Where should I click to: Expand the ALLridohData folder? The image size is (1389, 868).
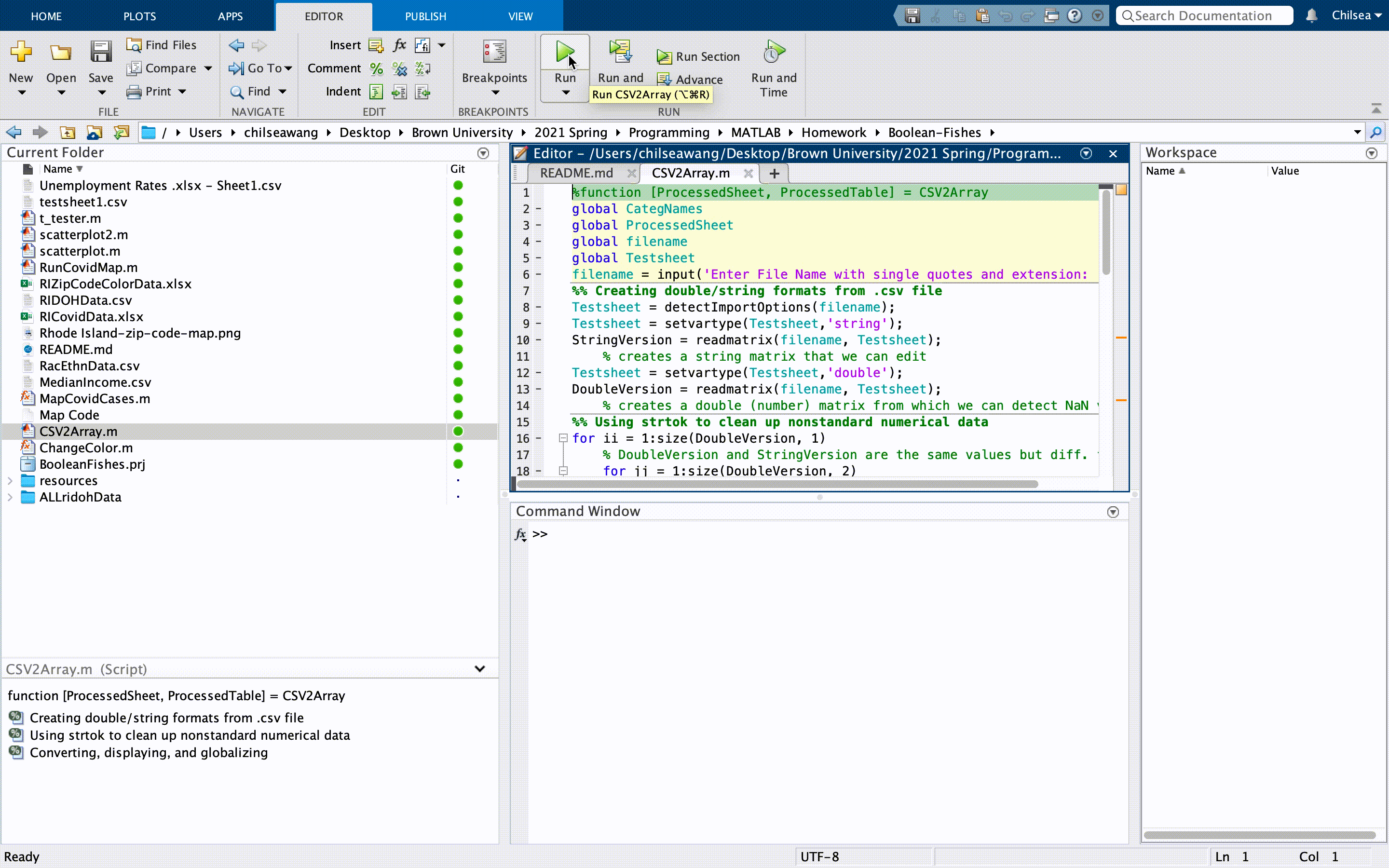pos(10,497)
